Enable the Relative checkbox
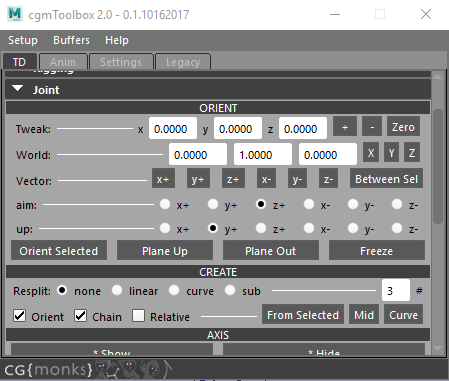The image size is (449, 381). pyautogui.click(x=138, y=315)
